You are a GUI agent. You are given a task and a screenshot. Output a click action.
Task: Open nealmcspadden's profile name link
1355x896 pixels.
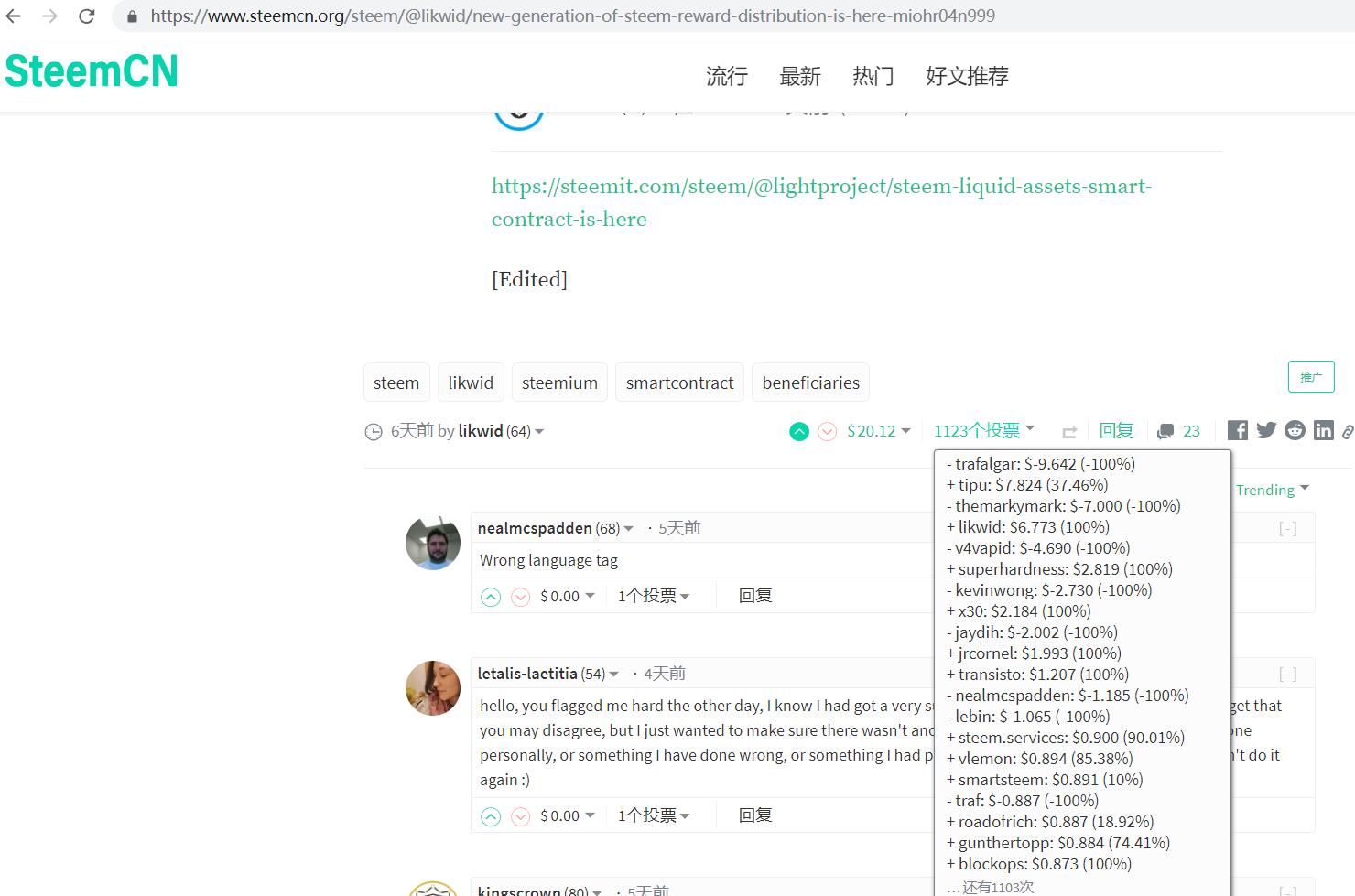tap(535, 528)
